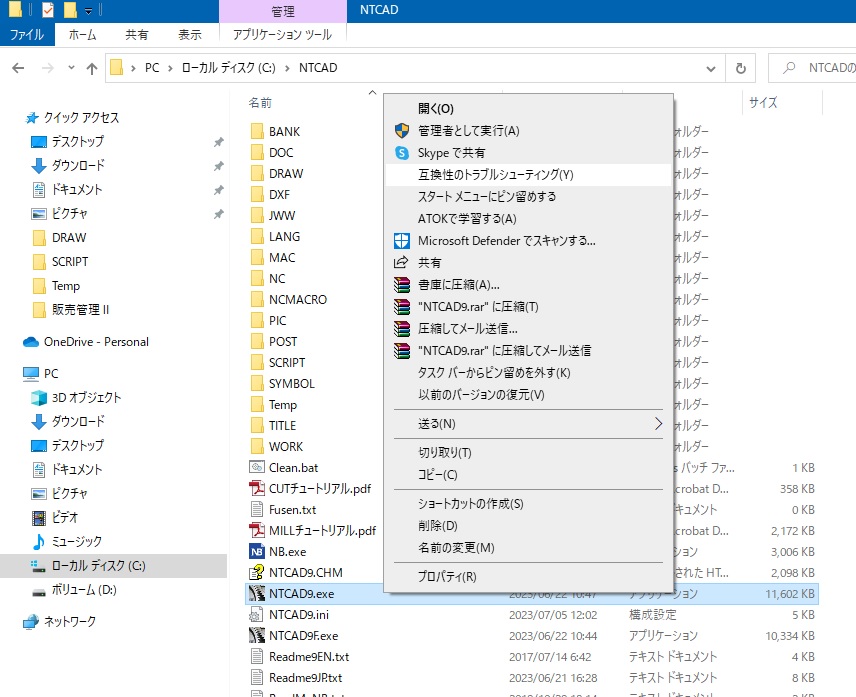Click the クイック アクセス star icon
Screen dimensions: 856x697
pos(32,118)
